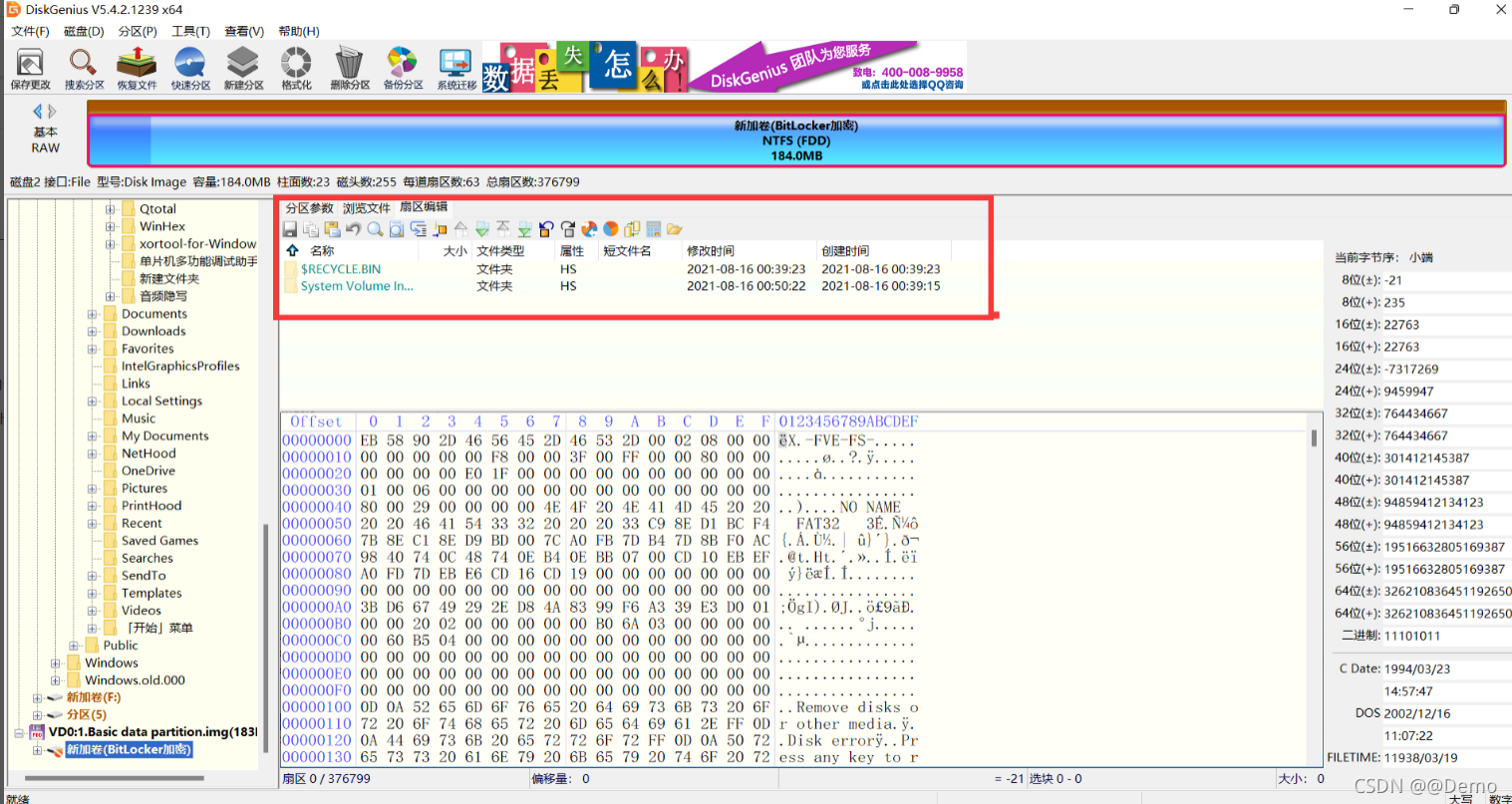Open the 分区(P) menu
Screen dimensions: 1512x804
[x=138, y=31]
